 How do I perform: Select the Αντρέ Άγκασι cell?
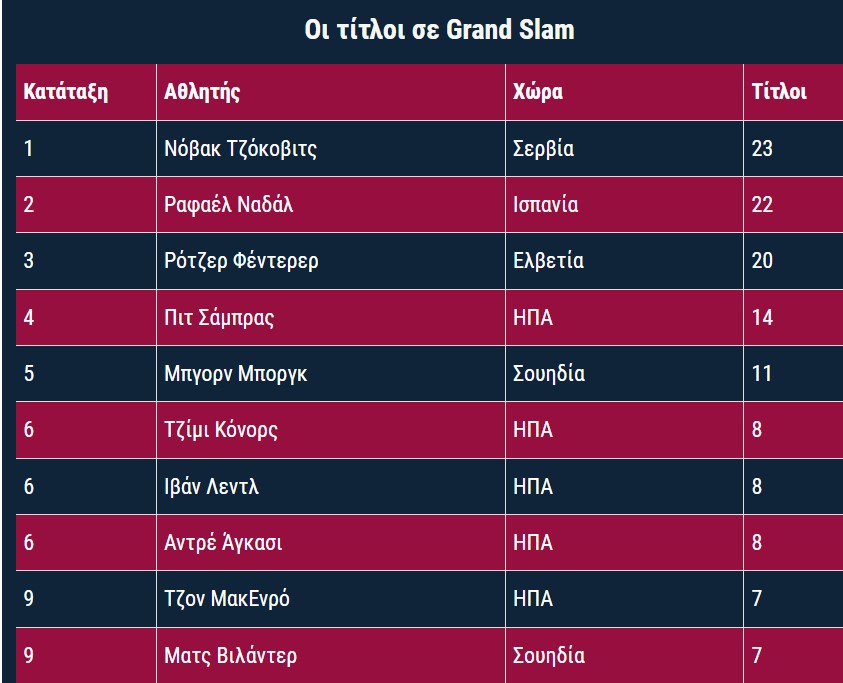click(223, 543)
